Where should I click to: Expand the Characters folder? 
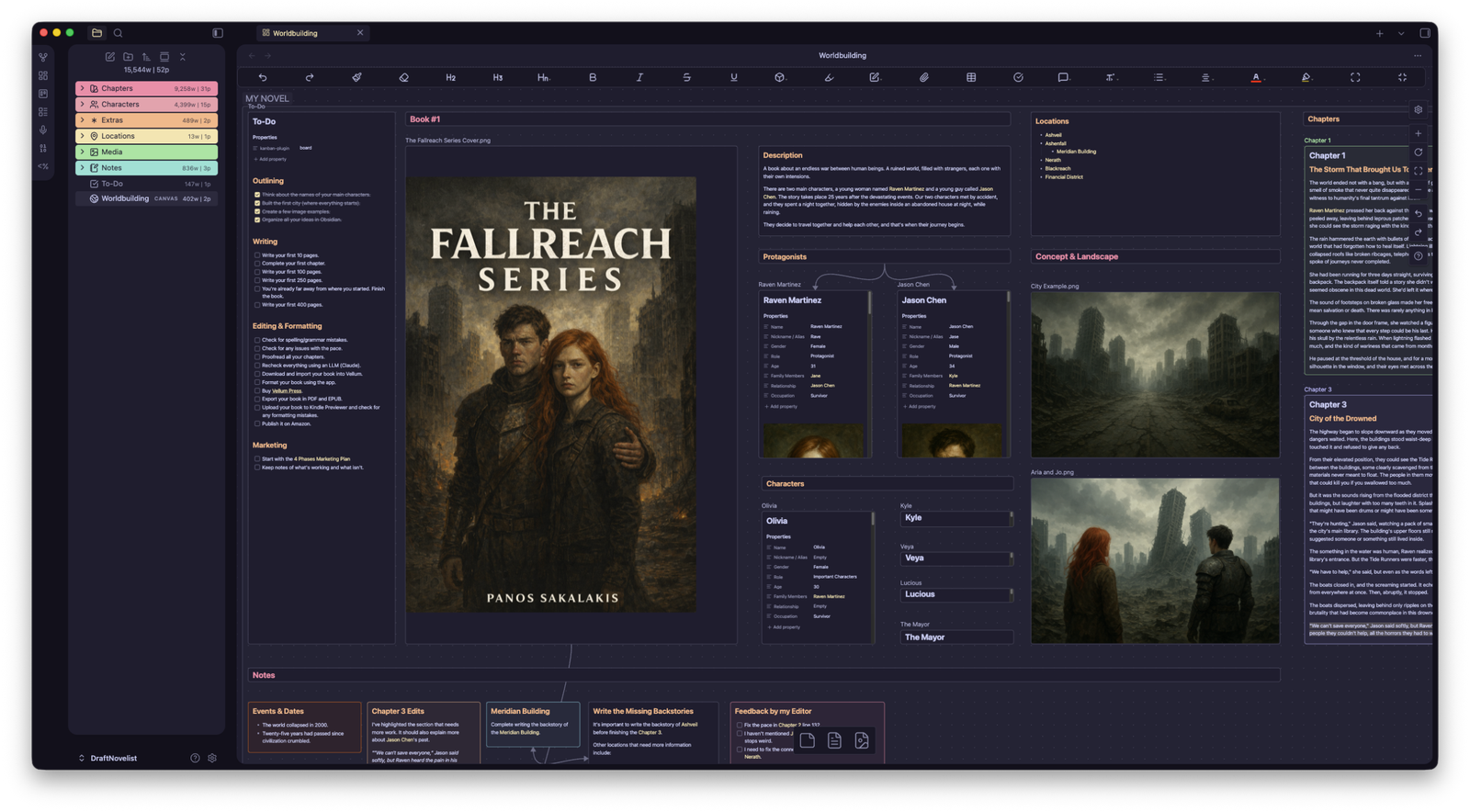[x=82, y=105]
